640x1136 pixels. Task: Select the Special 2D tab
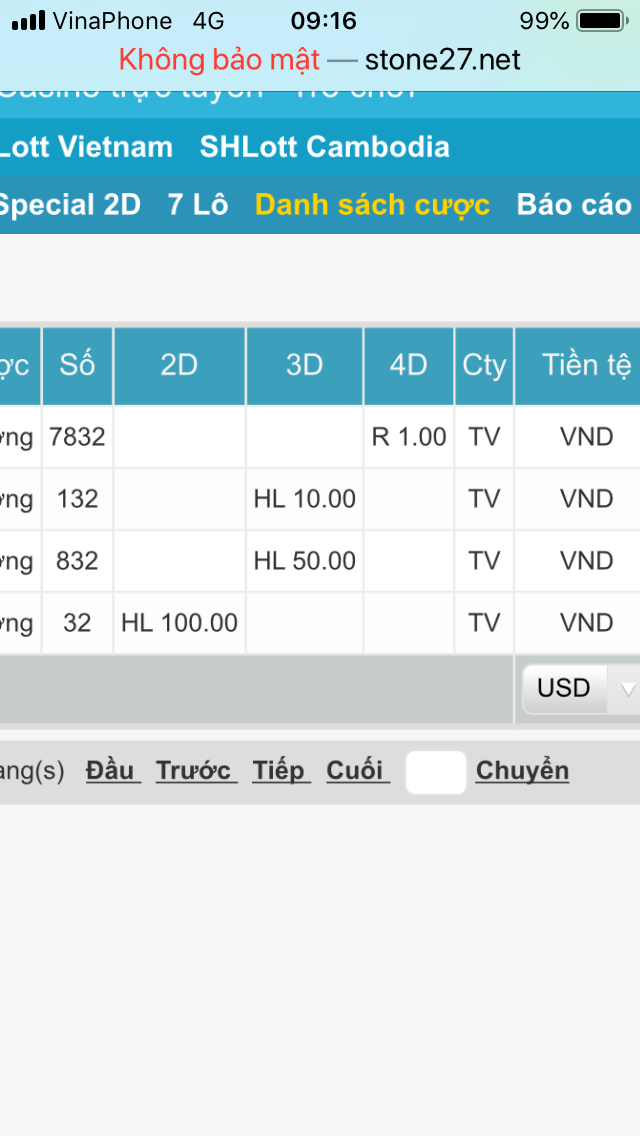pos(69,205)
